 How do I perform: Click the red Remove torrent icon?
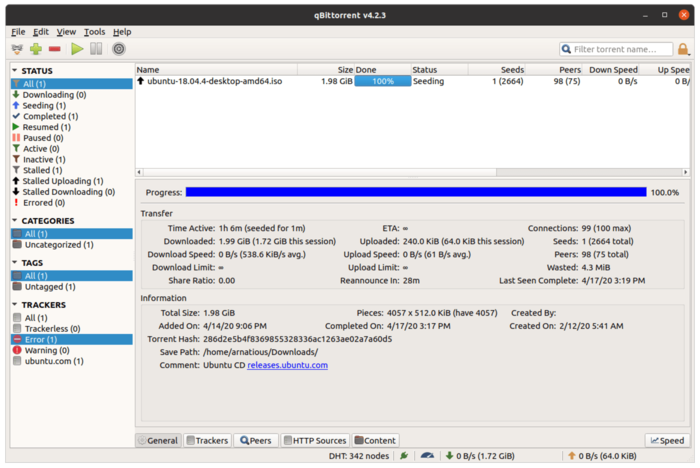[54, 48]
